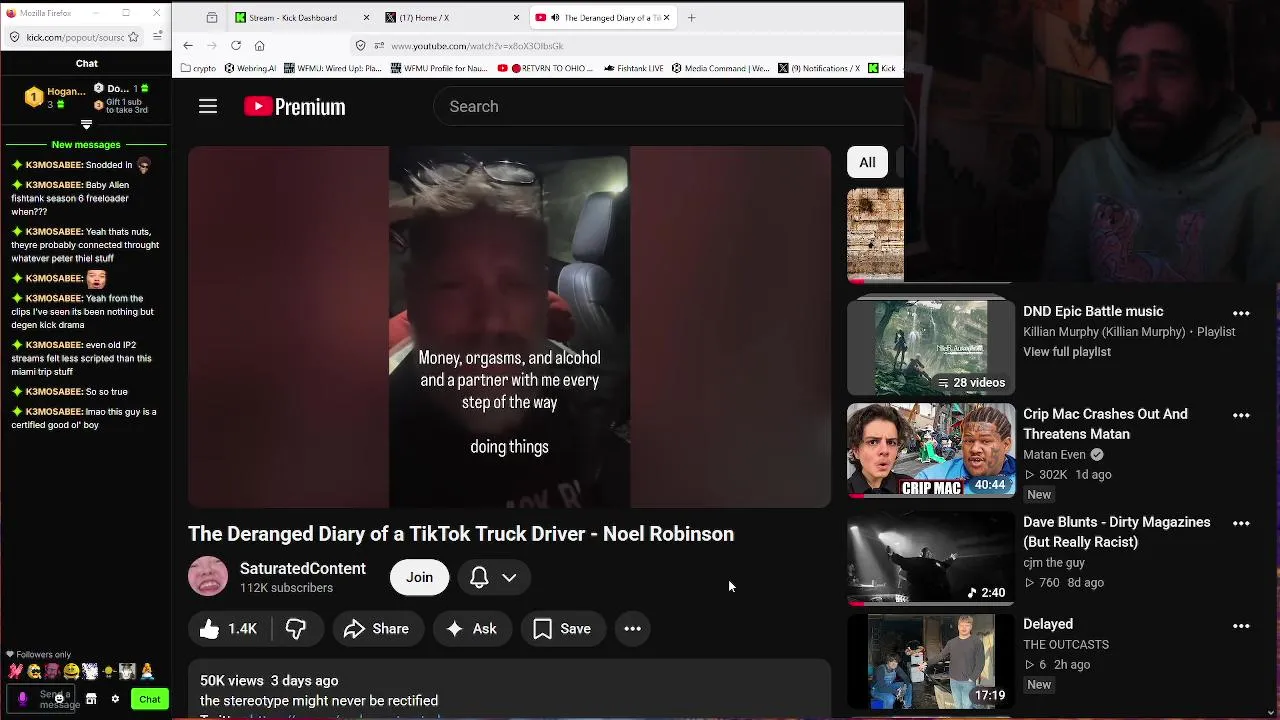Open the crypto bookmarks folder
This screenshot has width=1280, height=720.
point(198,68)
